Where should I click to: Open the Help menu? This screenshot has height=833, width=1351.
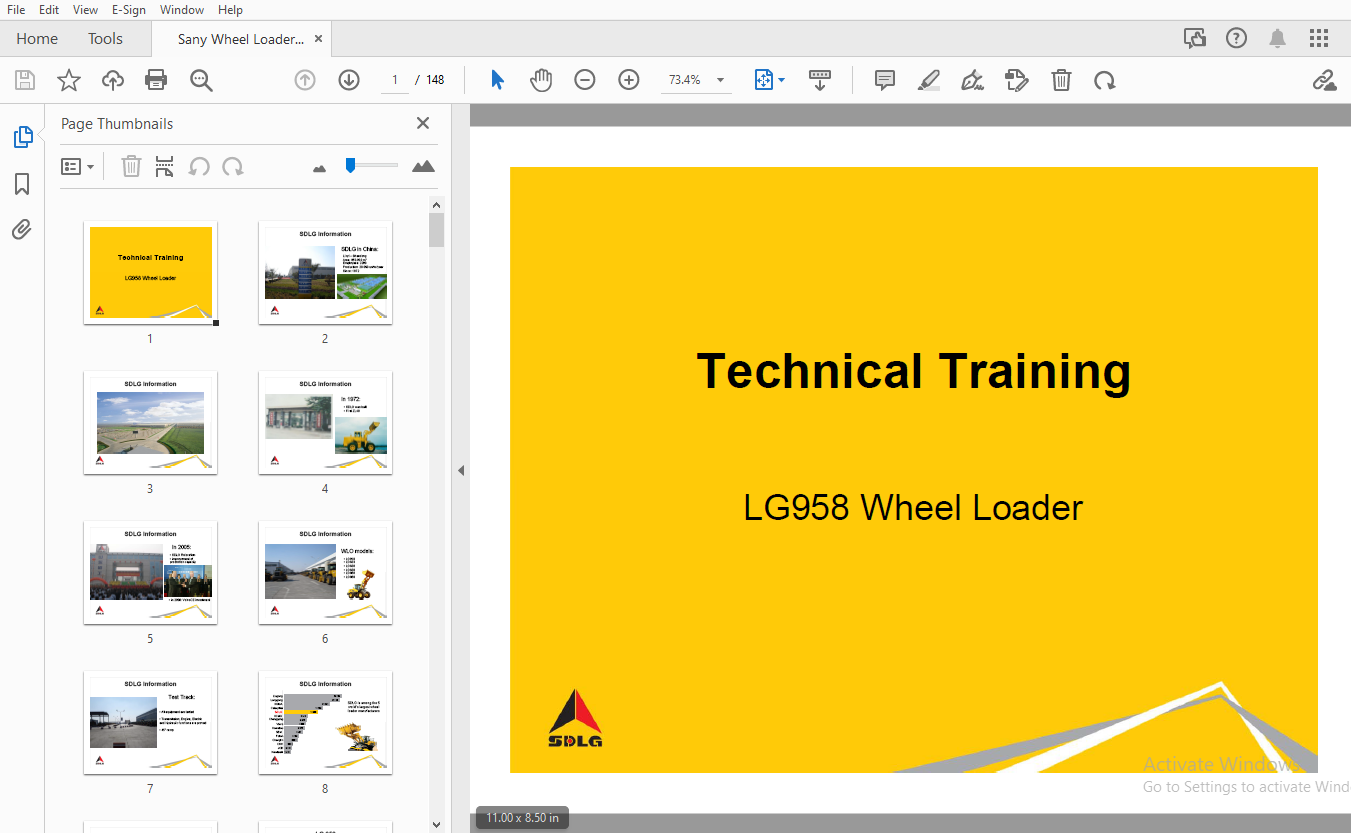(x=230, y=10)
